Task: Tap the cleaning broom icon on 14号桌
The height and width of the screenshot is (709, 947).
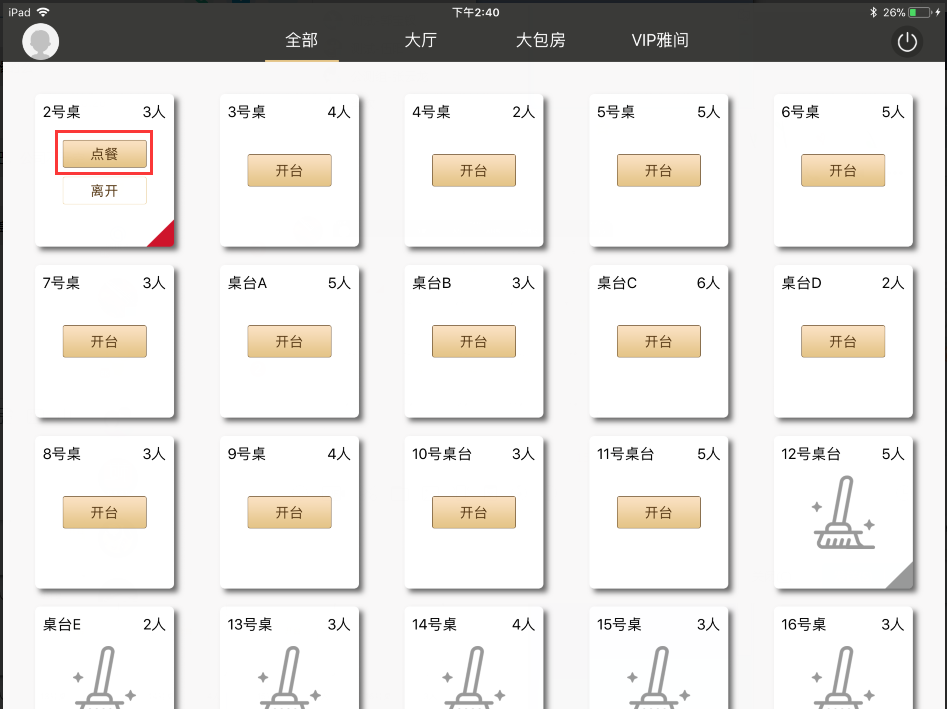Action: pos(474,678)
